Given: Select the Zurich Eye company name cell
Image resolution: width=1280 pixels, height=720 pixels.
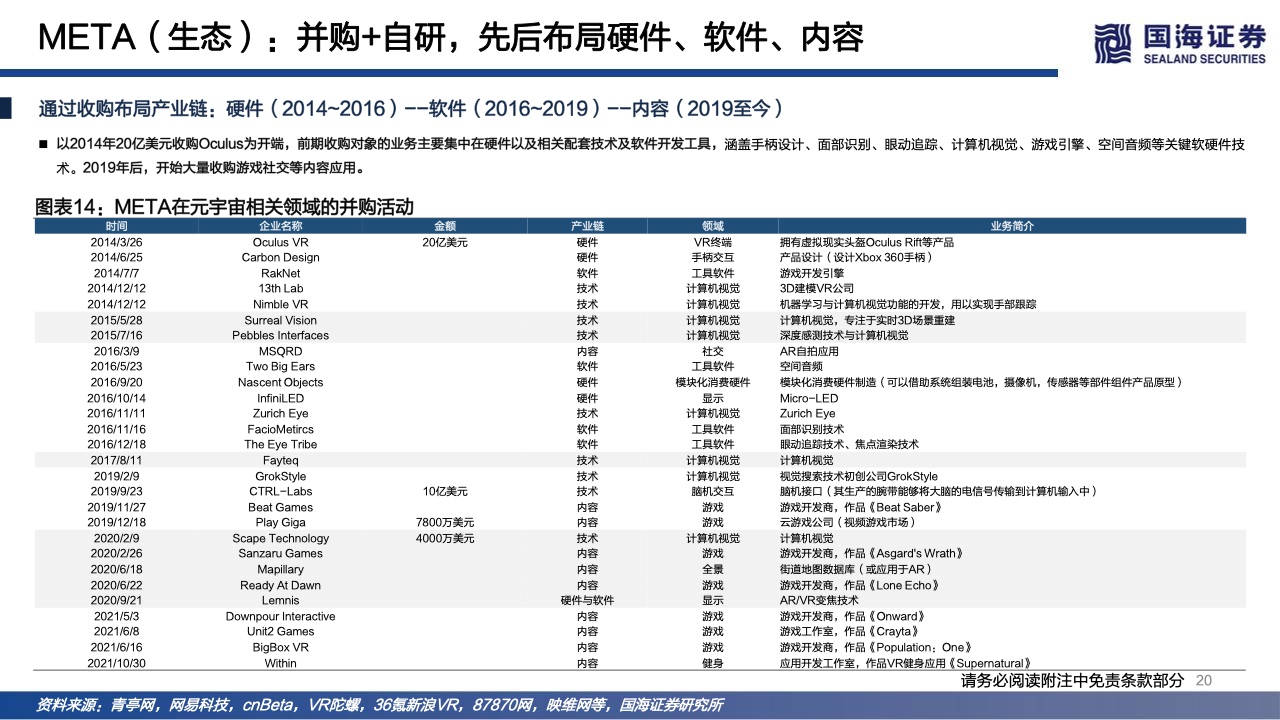Looking at the screenshot, I should point(280,413).
